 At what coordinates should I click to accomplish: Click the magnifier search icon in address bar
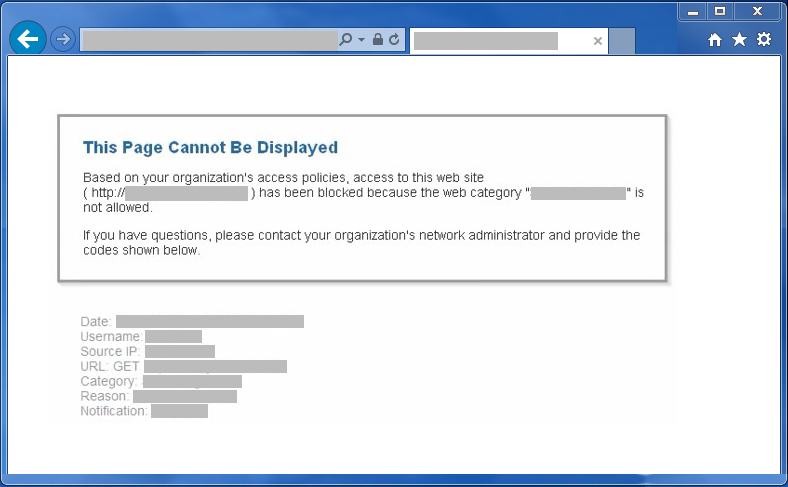(346, 40)
